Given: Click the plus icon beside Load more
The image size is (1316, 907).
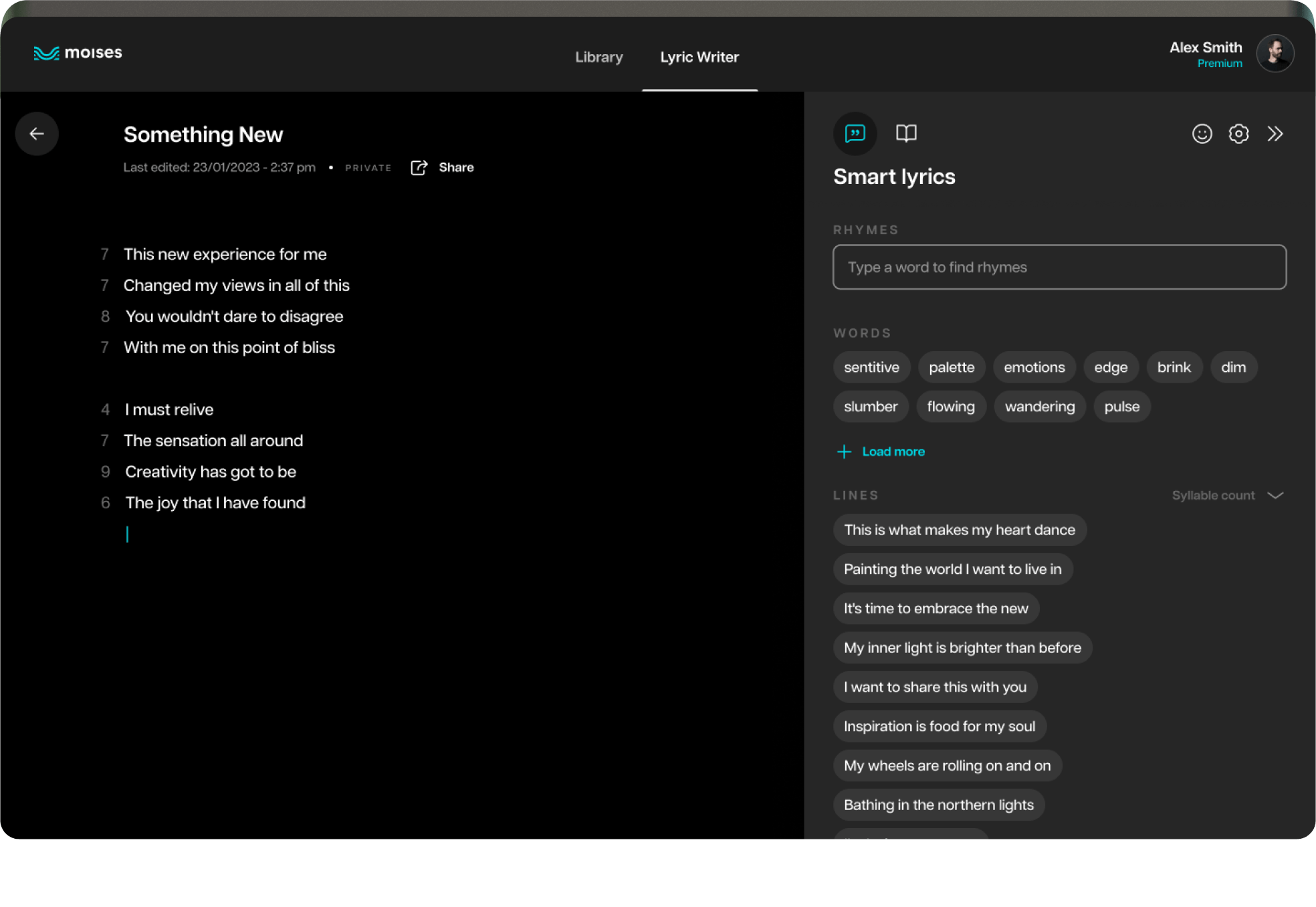Looking at the screenshot, I should click(x=844, y=451).
